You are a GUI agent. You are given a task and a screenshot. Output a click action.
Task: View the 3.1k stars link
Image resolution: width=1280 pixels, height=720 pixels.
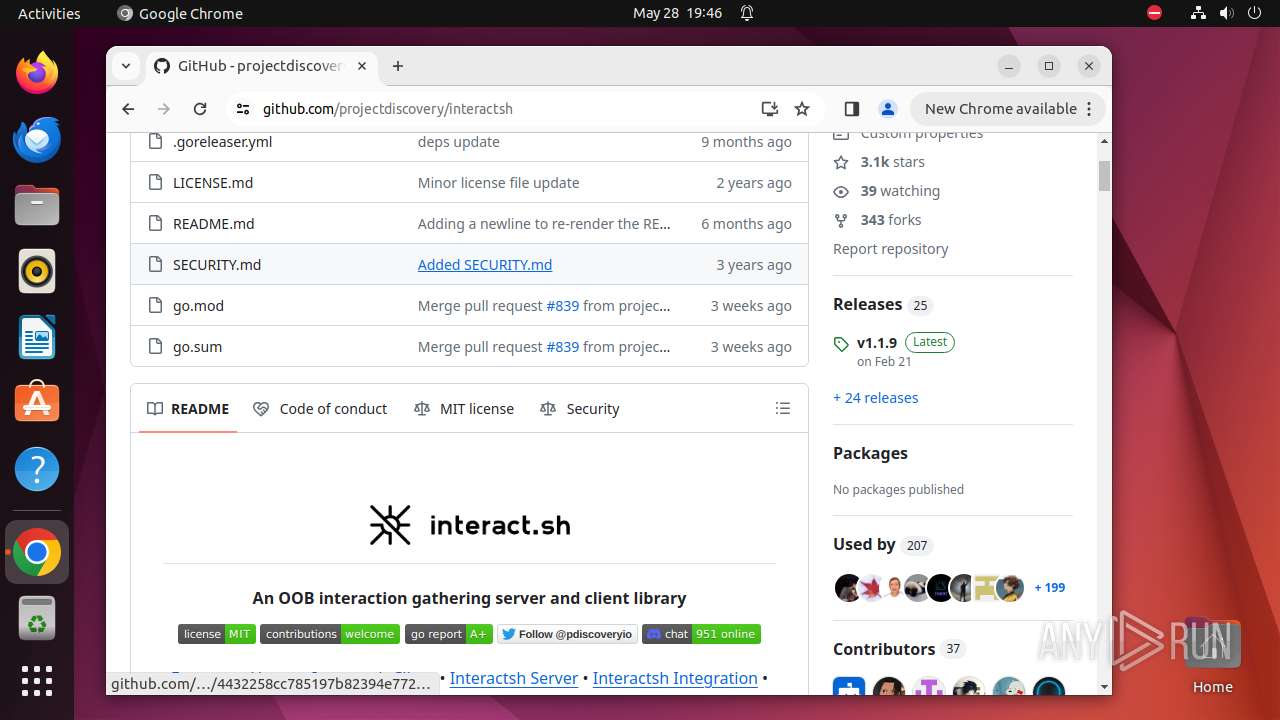(879, 162)
